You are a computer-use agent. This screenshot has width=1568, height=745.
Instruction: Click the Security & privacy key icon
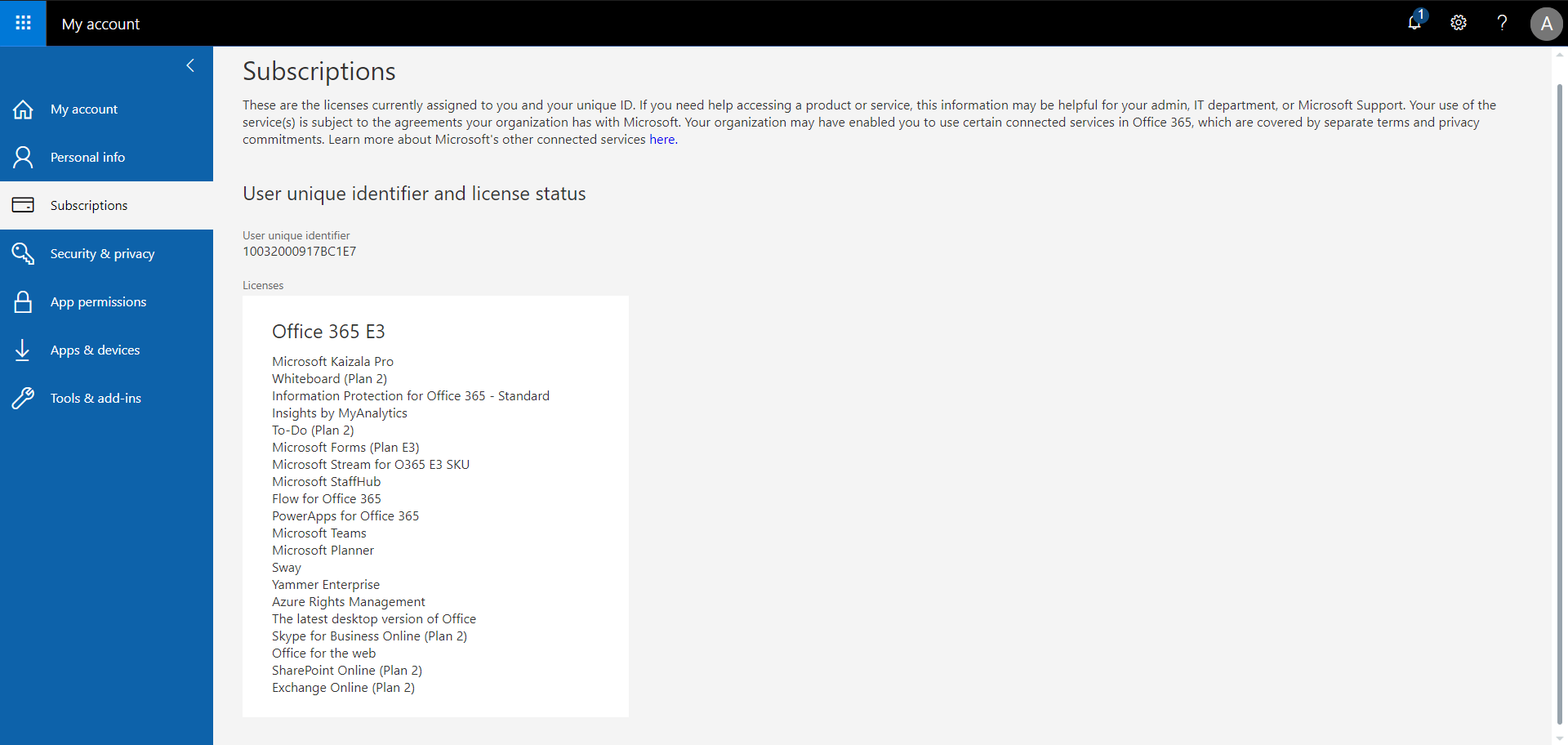click(23, 253)
